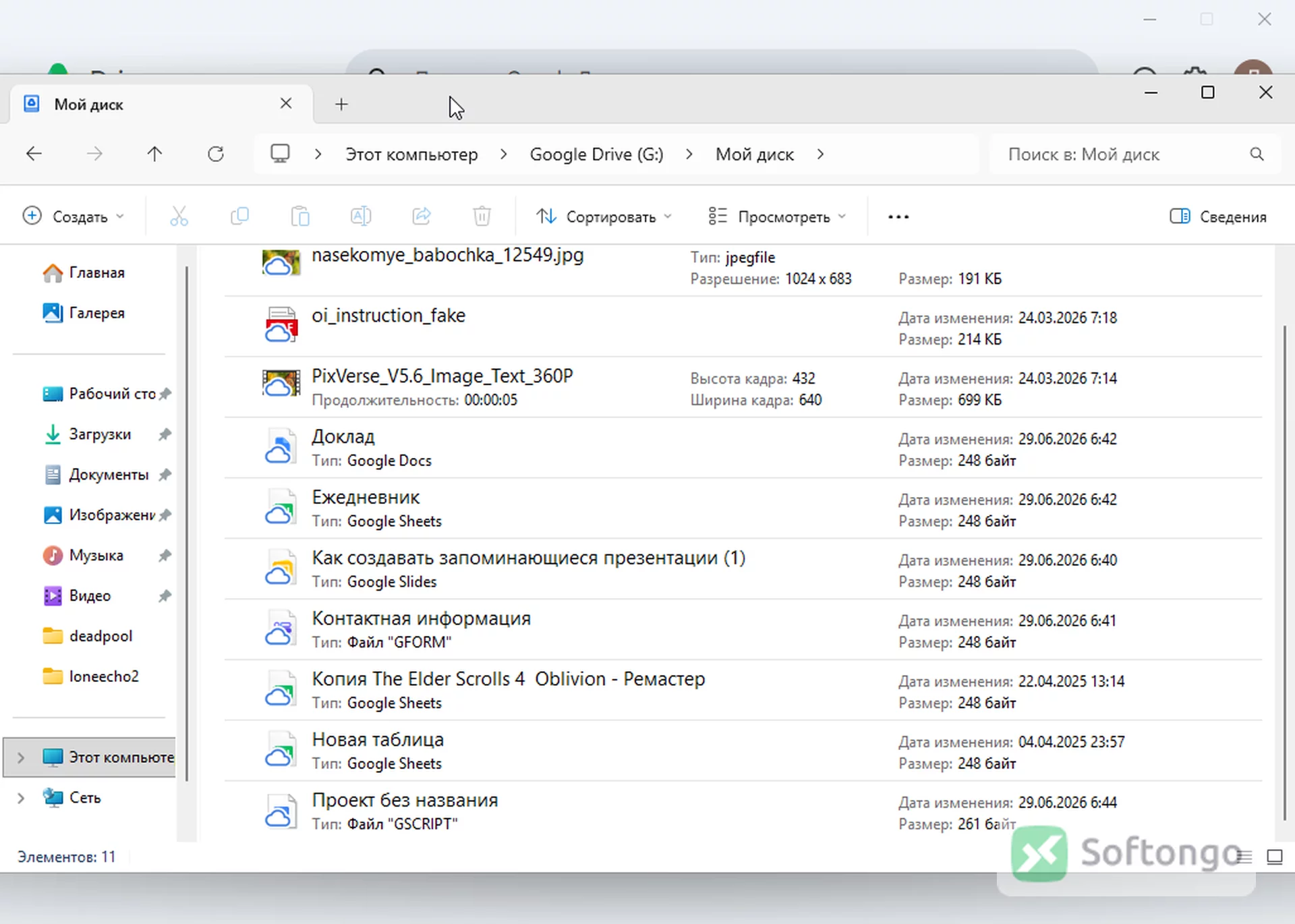Expand chevron after Этот компьютер breadcrumb
Image resolution: width=1295 pixels, height=924 pixels.
click(x=503, y=154)
